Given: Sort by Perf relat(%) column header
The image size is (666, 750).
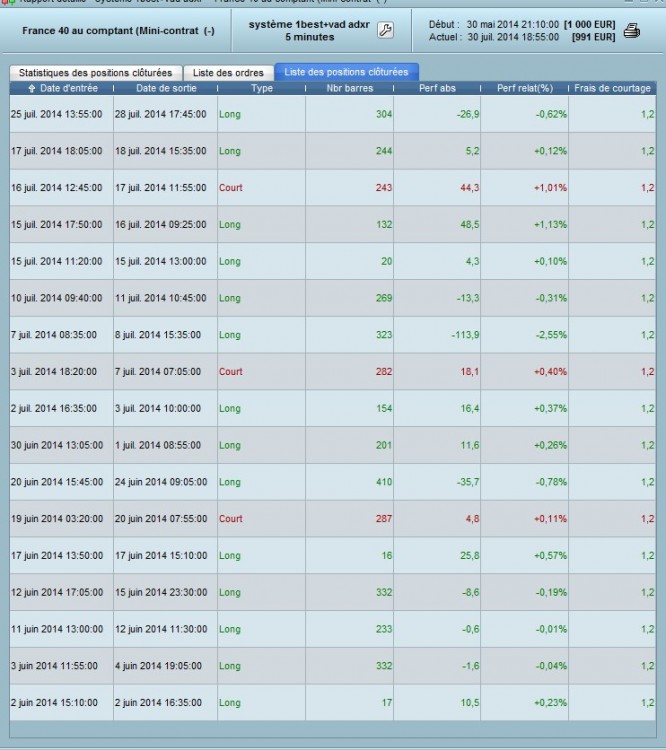Looking at the screenshot, I should click(525, 88).
